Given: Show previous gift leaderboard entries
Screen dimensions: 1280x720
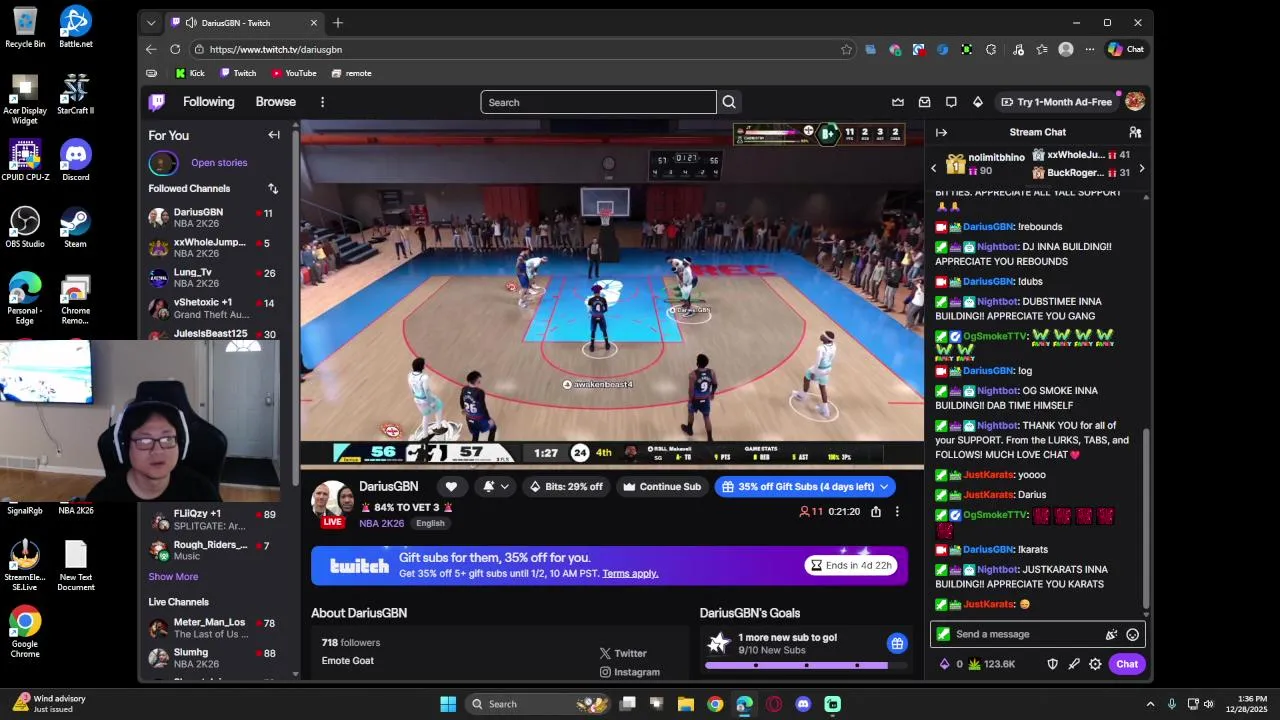Looking at the screenshot, I should click(x=934, y=168).
